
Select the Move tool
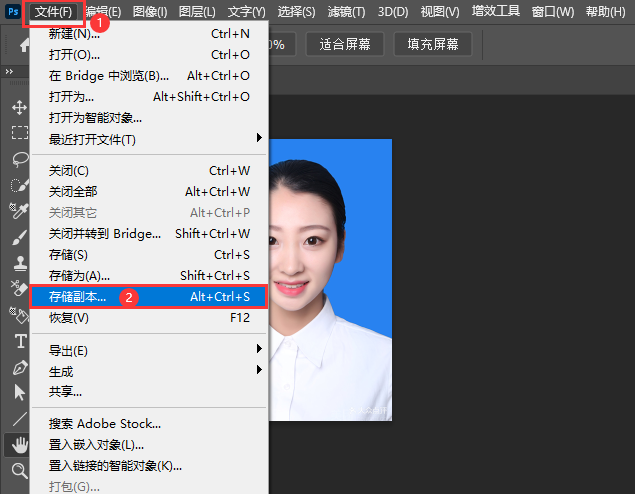[19, 107]
